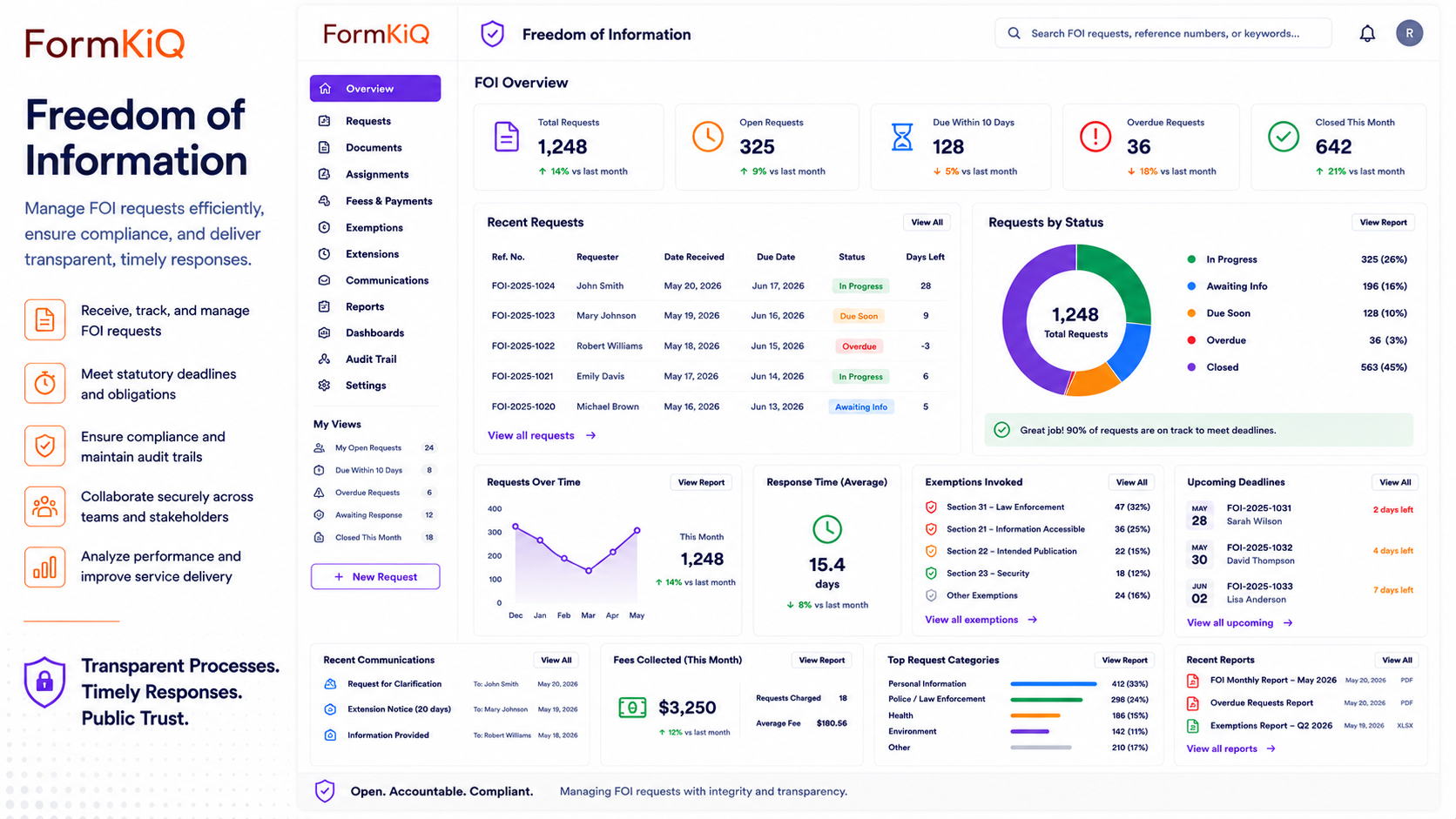Image resolution: width=1456 pixels, height=819 pixels.
Task: Follow the View all upcoming link
Action: [x=1239, y=623]
